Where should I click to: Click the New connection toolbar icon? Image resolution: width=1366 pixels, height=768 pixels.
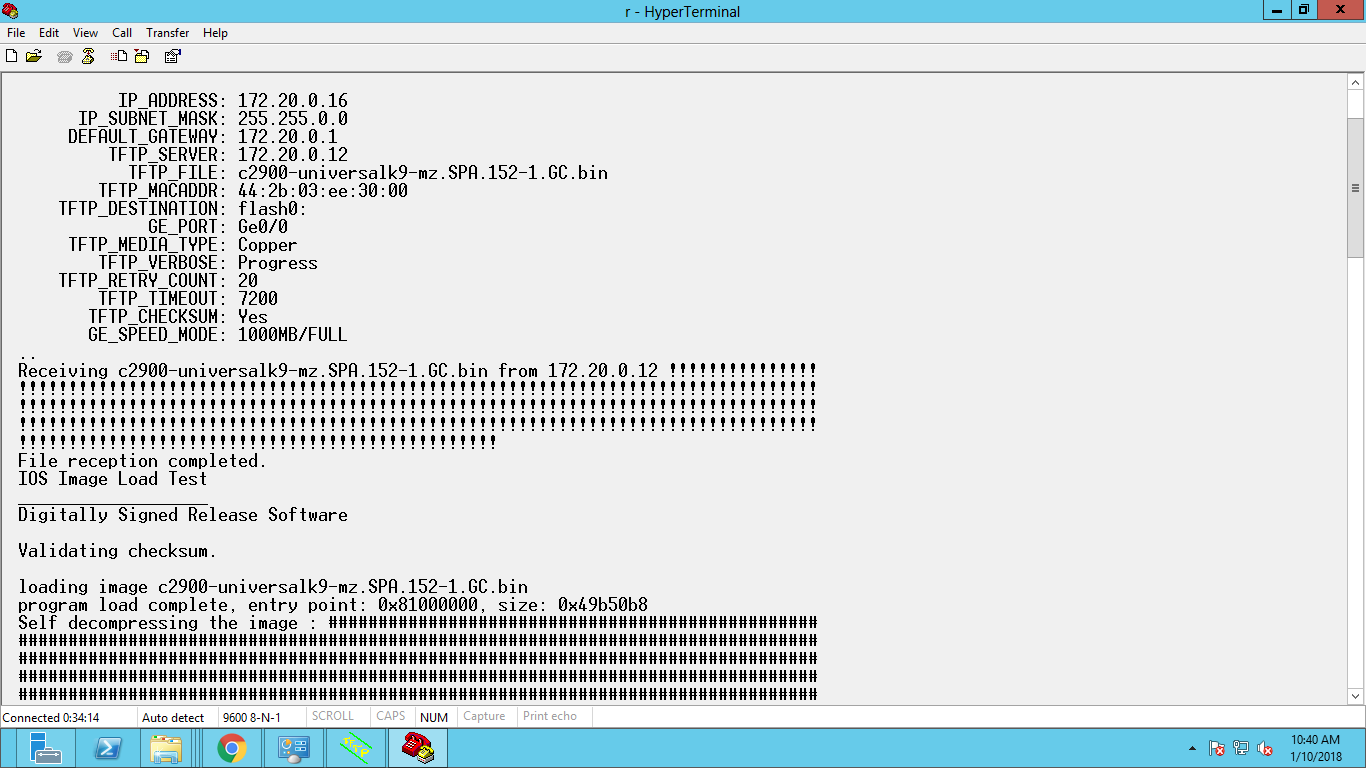click(12, 56)
